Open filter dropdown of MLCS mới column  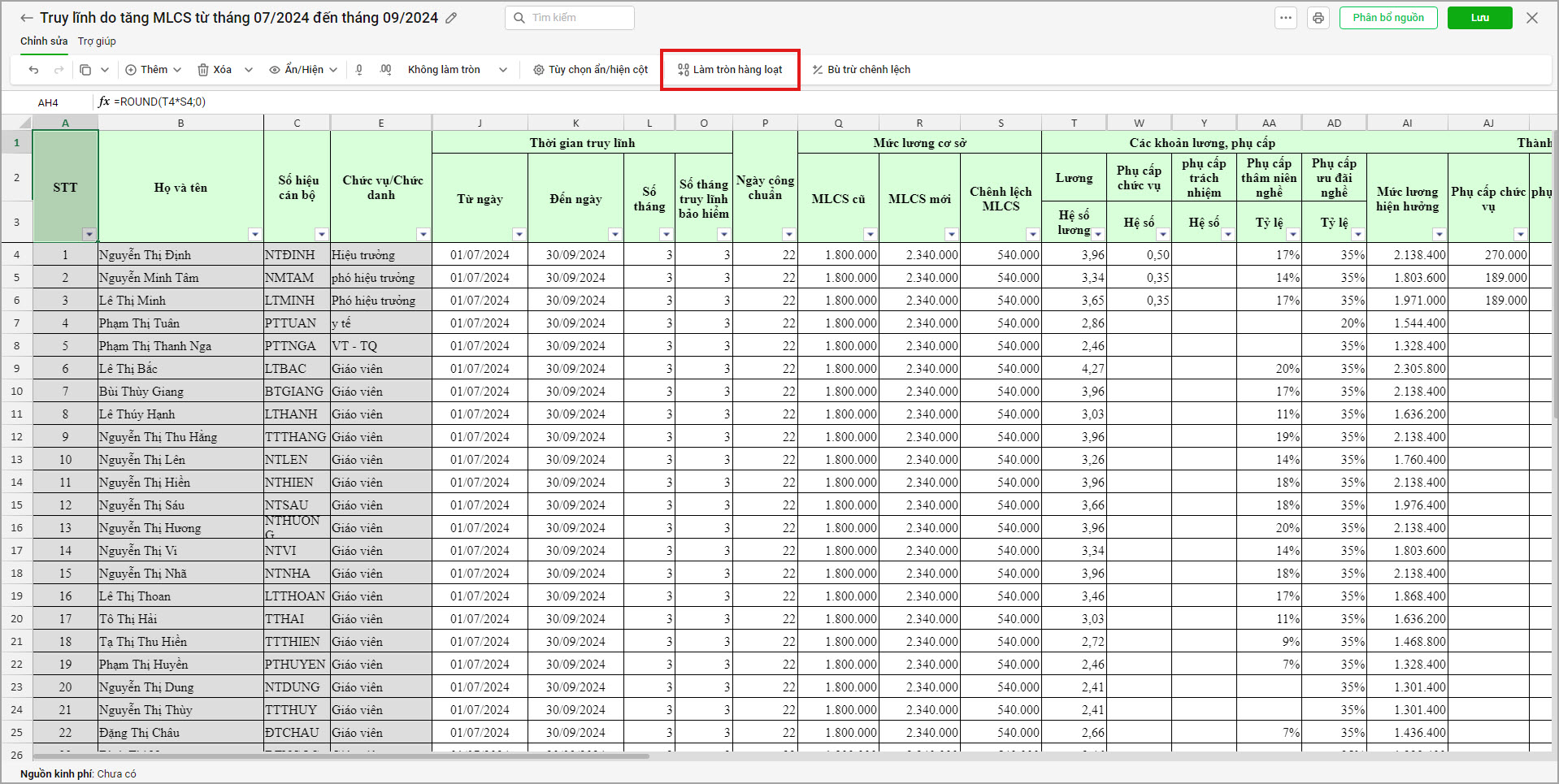(951, 235)
